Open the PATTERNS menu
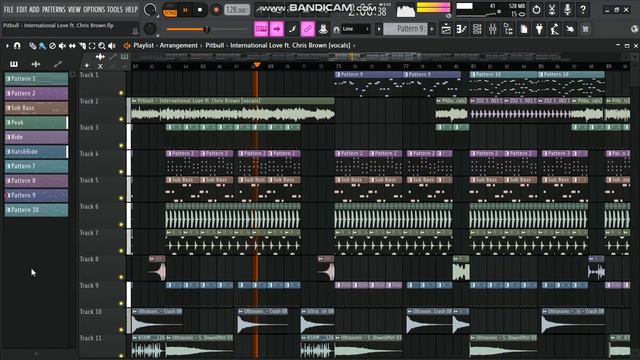640x360 pixels. coord(53,9)
